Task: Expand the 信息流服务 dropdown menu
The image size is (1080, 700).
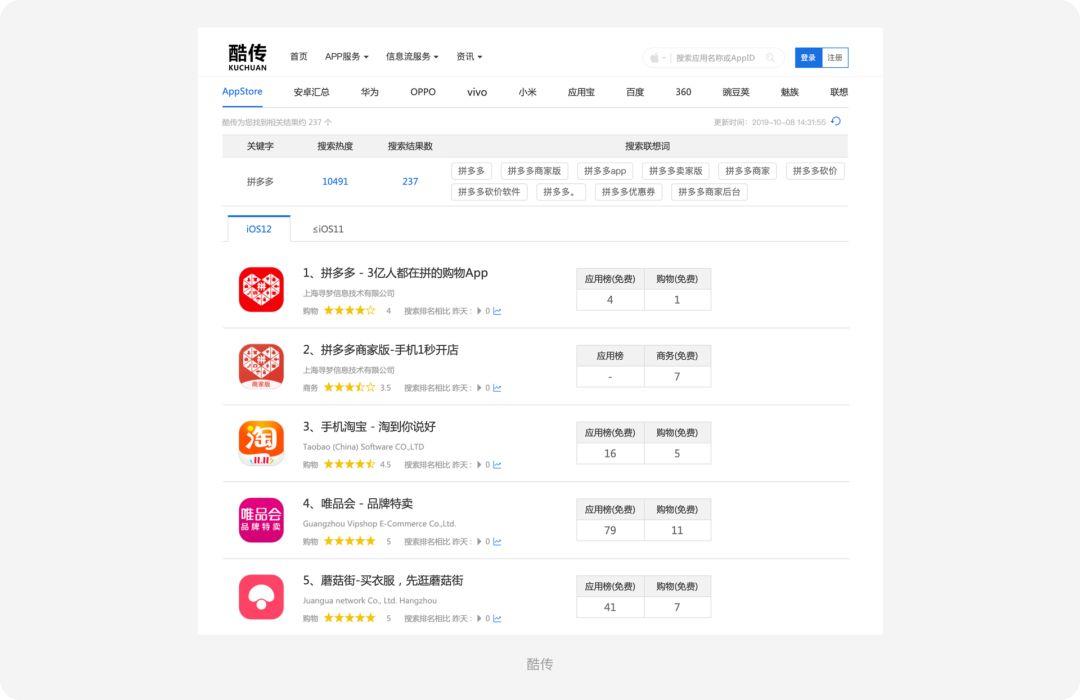Action: [412, 56]
